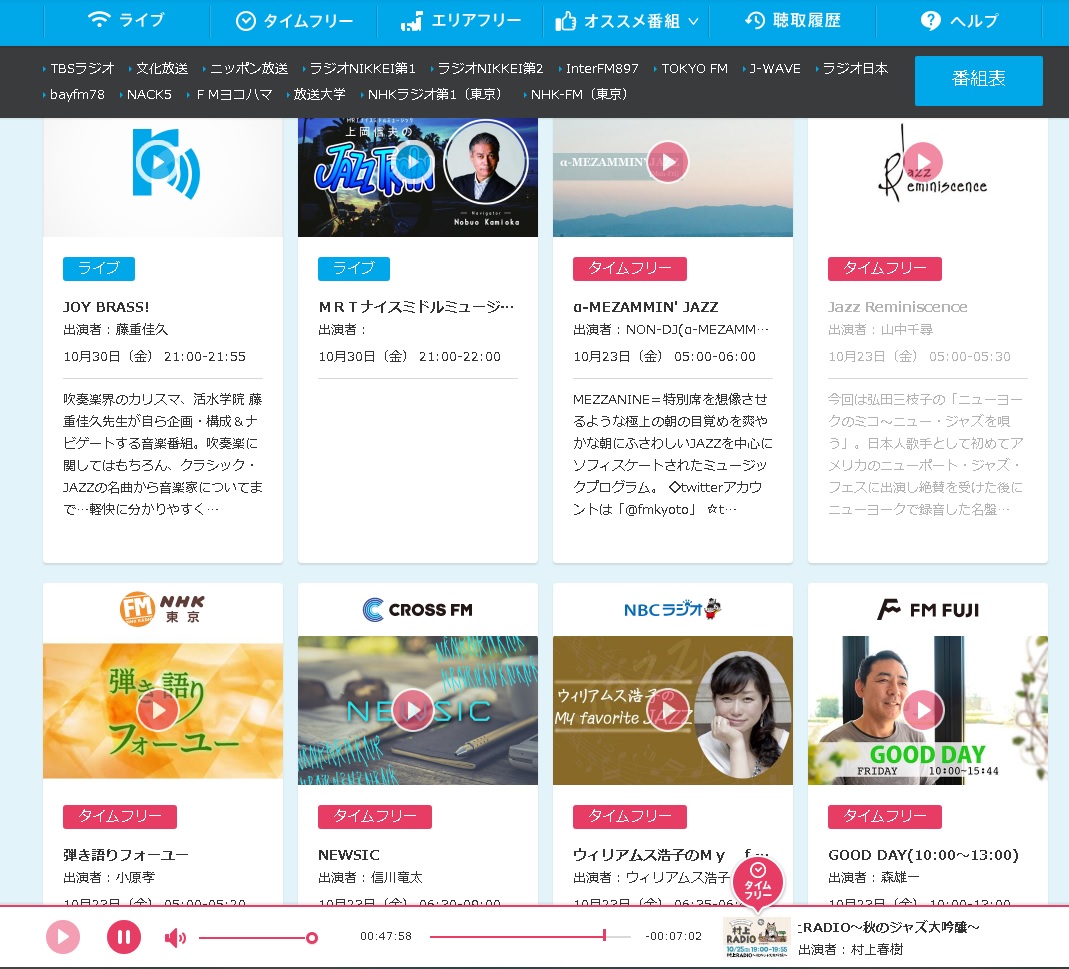Open 村上RADIO now-playing thumbnail
The height and width of the screenshot is (969, 1069).
(757, 938)
